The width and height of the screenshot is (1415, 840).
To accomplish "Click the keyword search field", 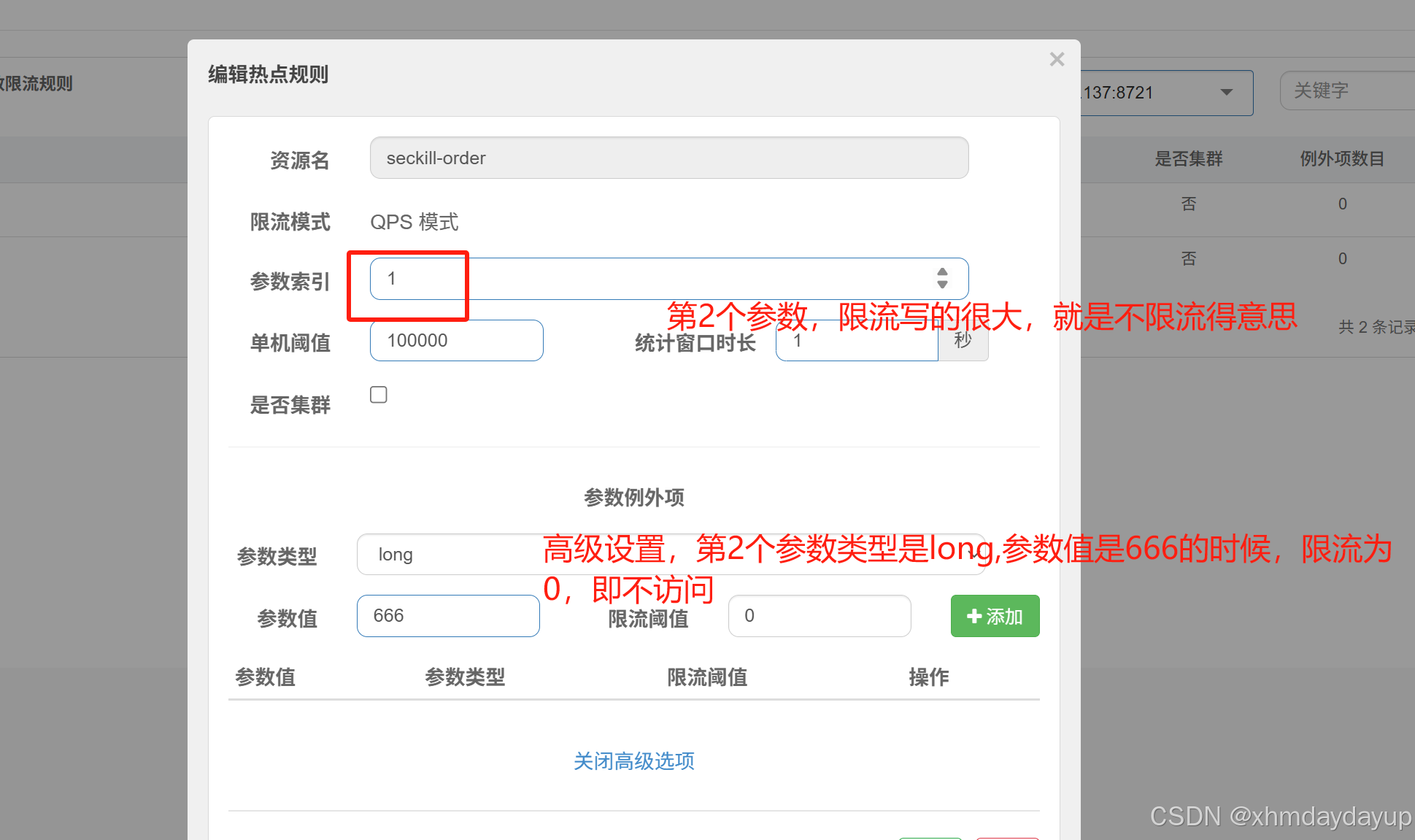I will click(x=1347, y=90).
